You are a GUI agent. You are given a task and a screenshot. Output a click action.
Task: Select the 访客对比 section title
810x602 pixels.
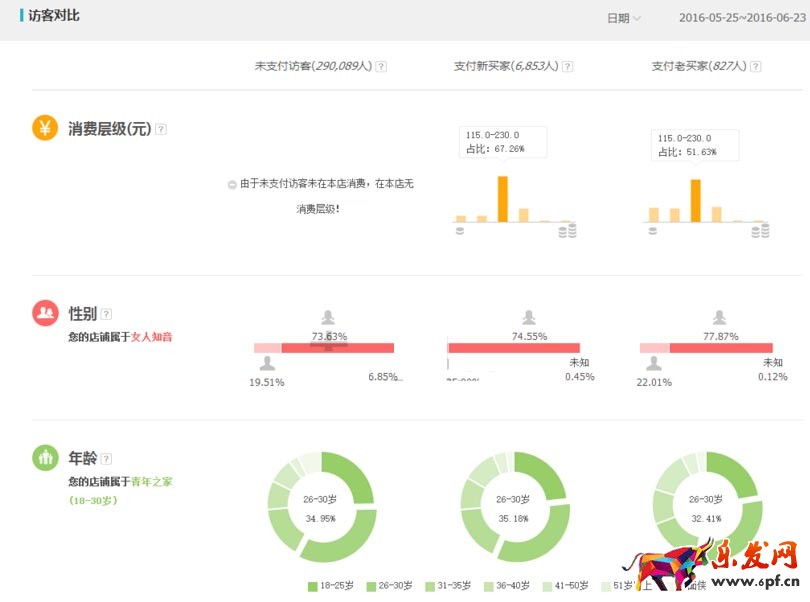(55, 17)
